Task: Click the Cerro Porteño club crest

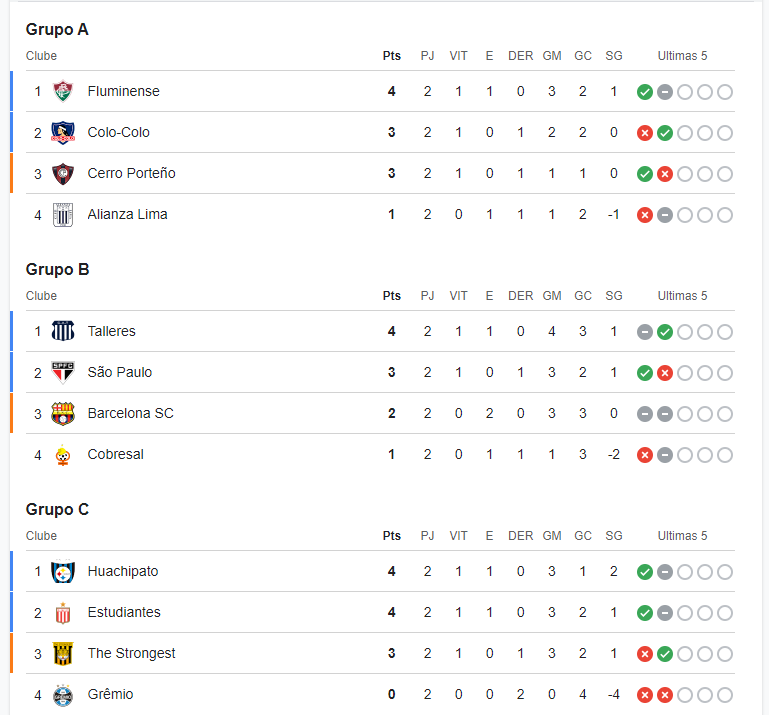Action: 63,174
